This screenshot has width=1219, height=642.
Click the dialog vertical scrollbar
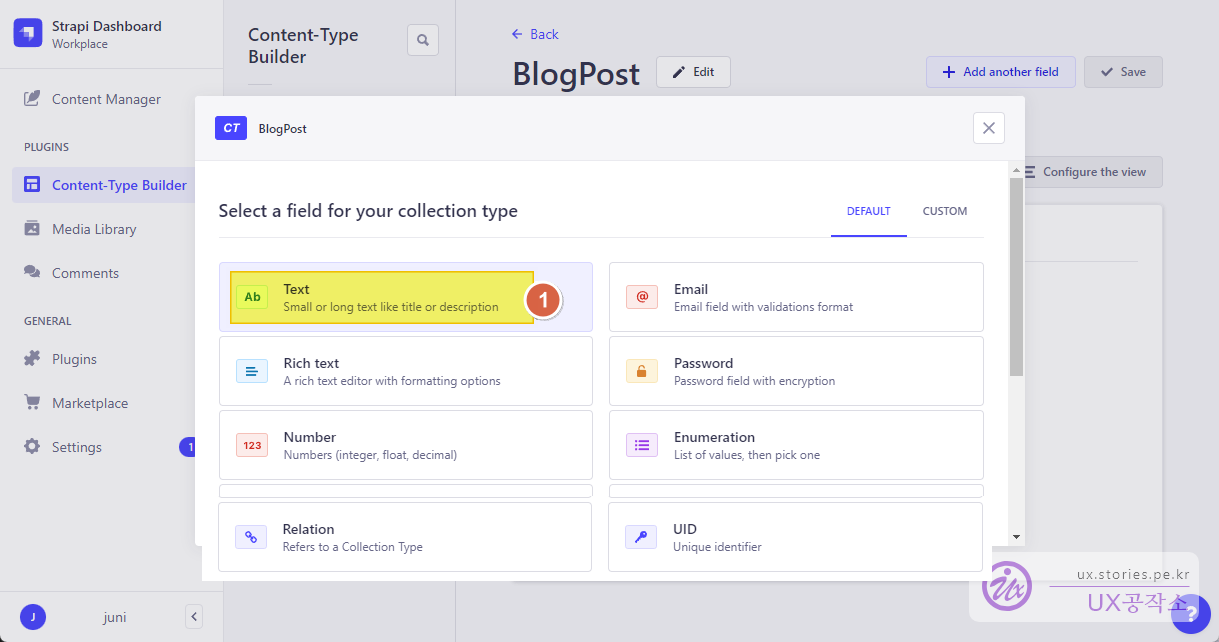pos(1016,277)
